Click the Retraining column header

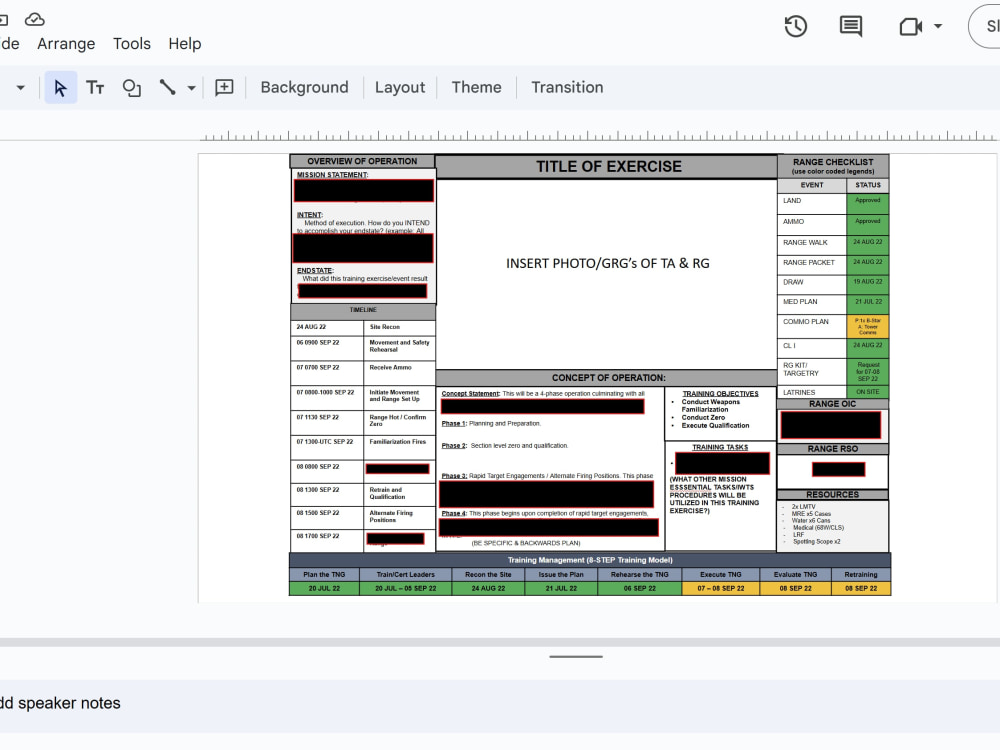[x=861, y=575]
